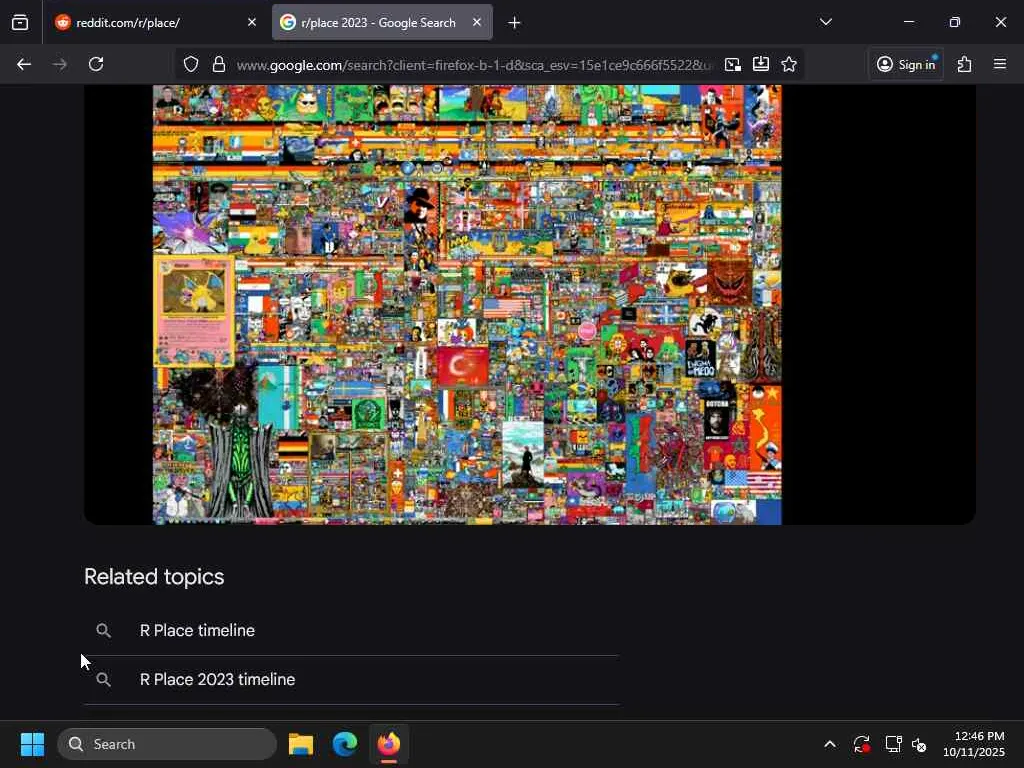The height and width of the screenshot is (768, 1024).
Task: Open File Explorer from taskbar
Action: 301,744
